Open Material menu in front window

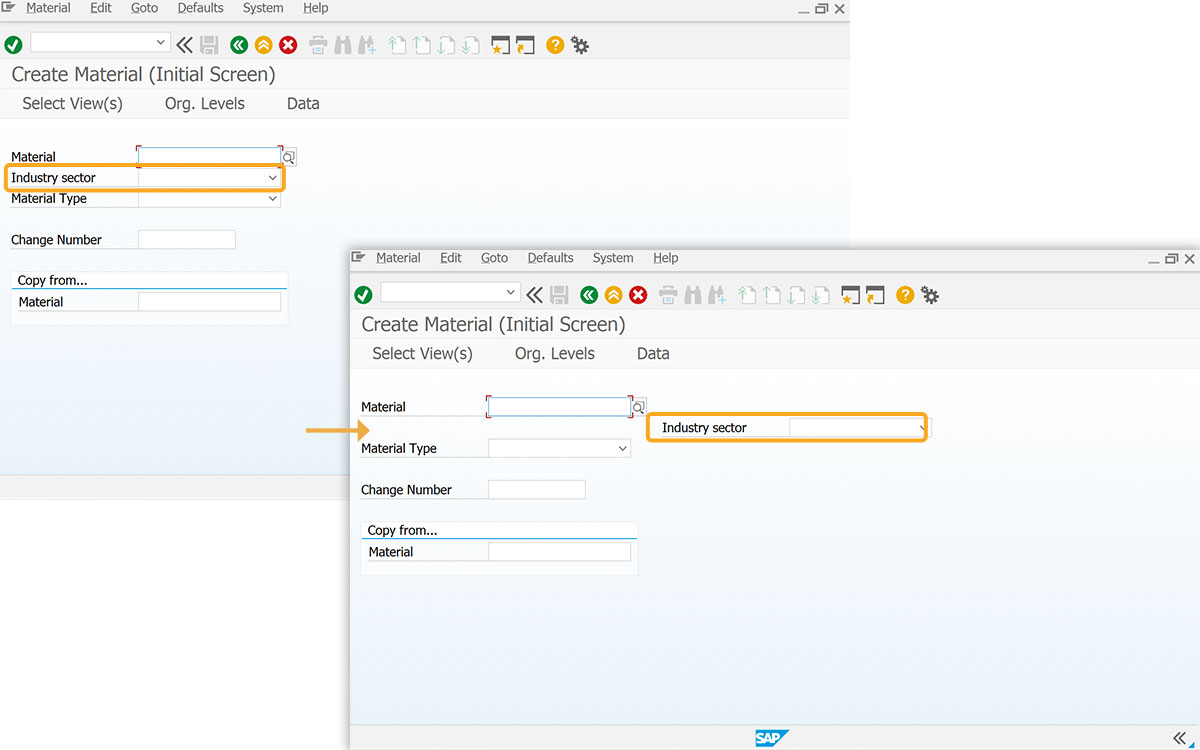click(398, 258)
